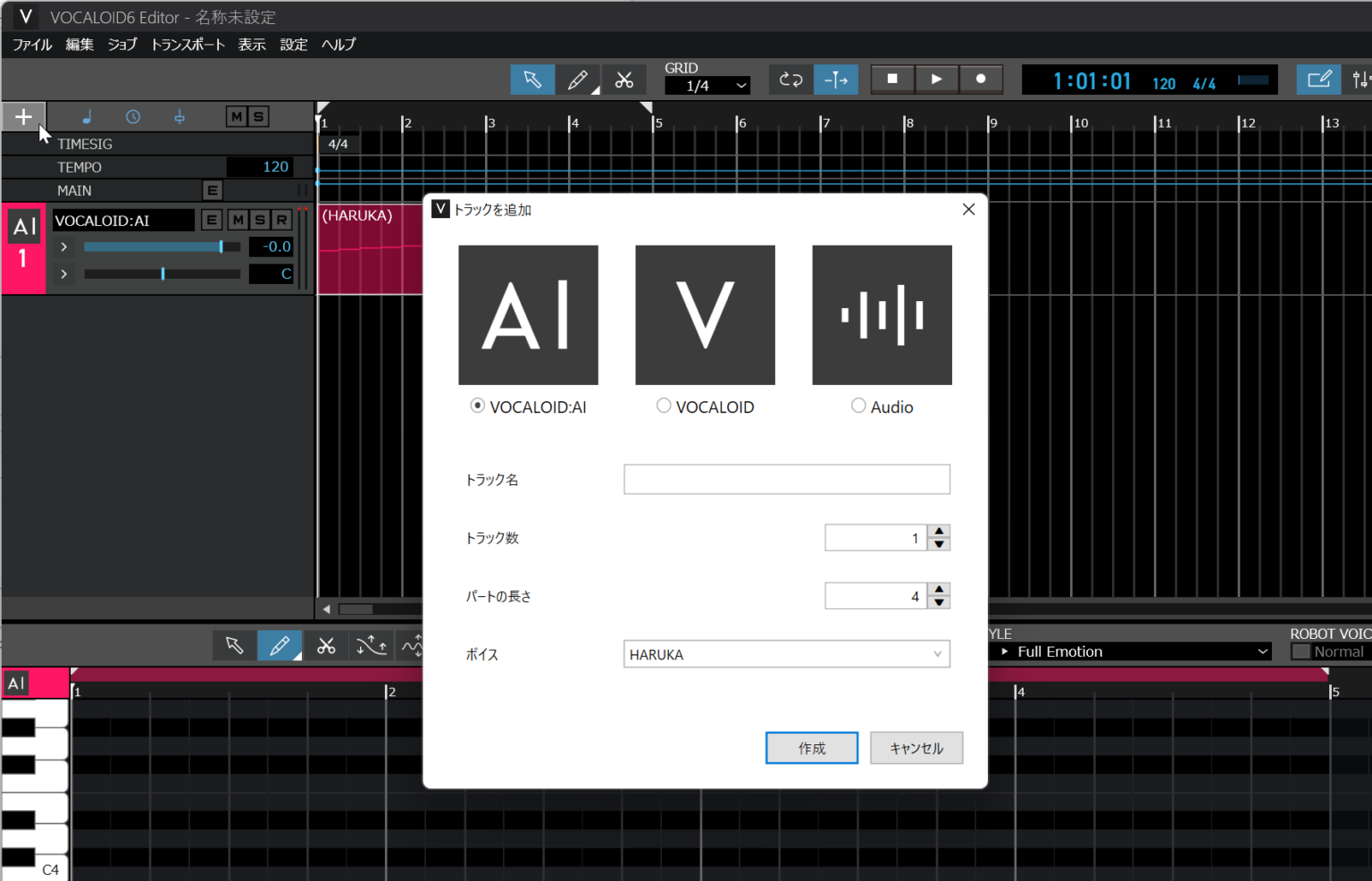Activate the Pointer selection tool

click(532, 80)
